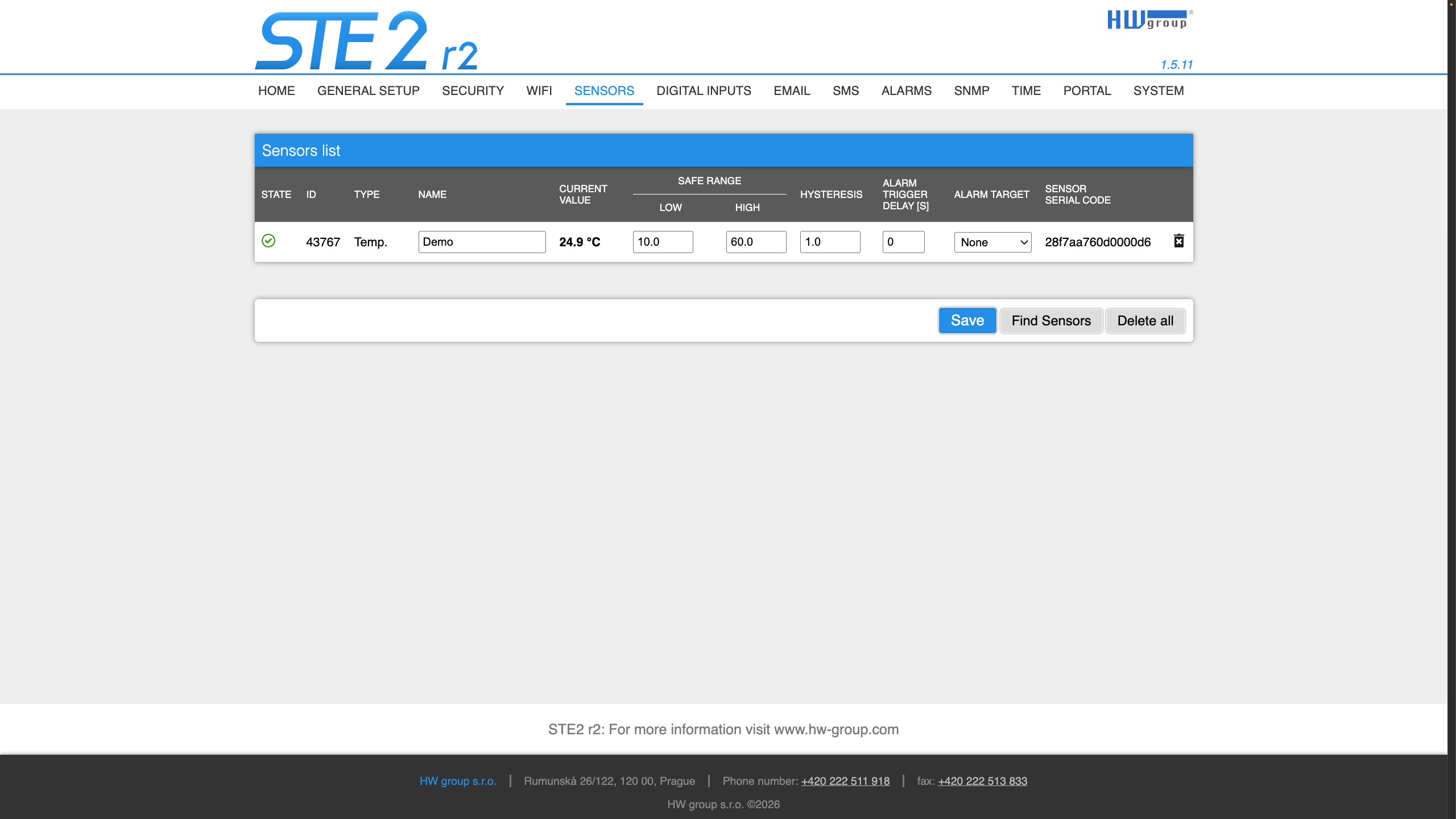Click the firmware version 1.5.11
Image resolution: width=1456 pixels, height=819 pixels.
pyautogui.click(x=1176, y=65)
